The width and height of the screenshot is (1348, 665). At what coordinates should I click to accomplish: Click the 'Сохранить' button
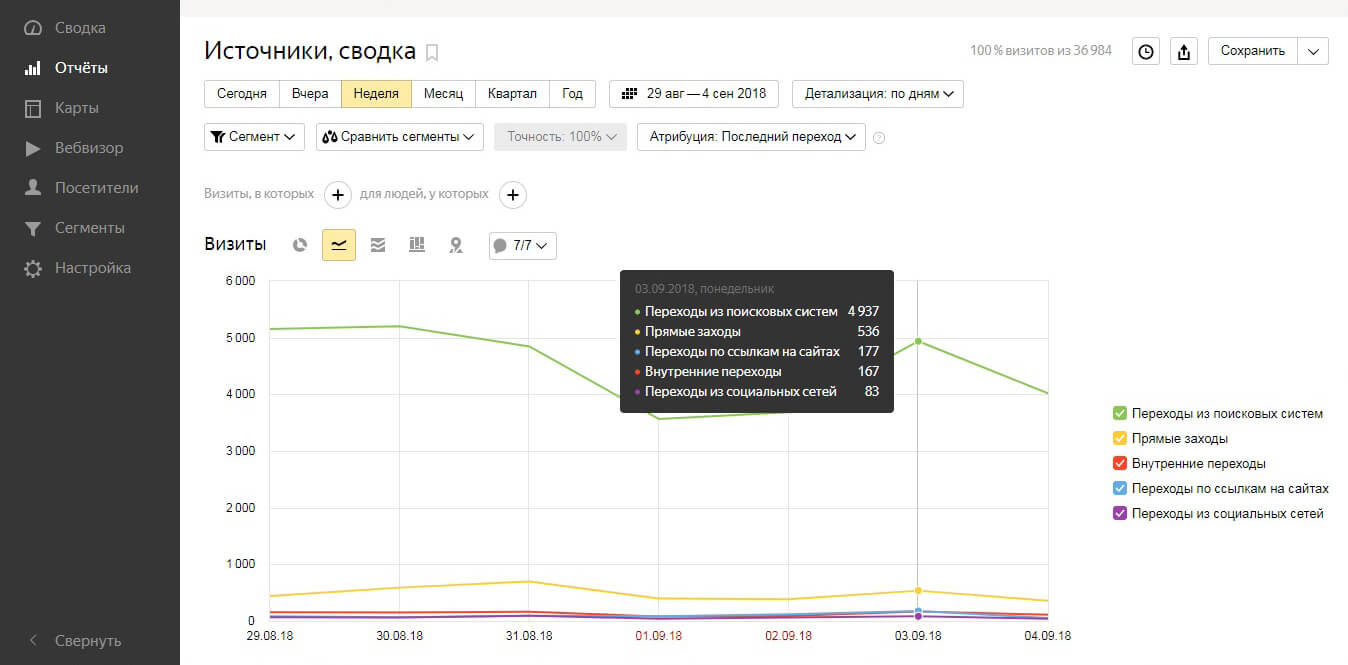click(x=1252, y=51)
